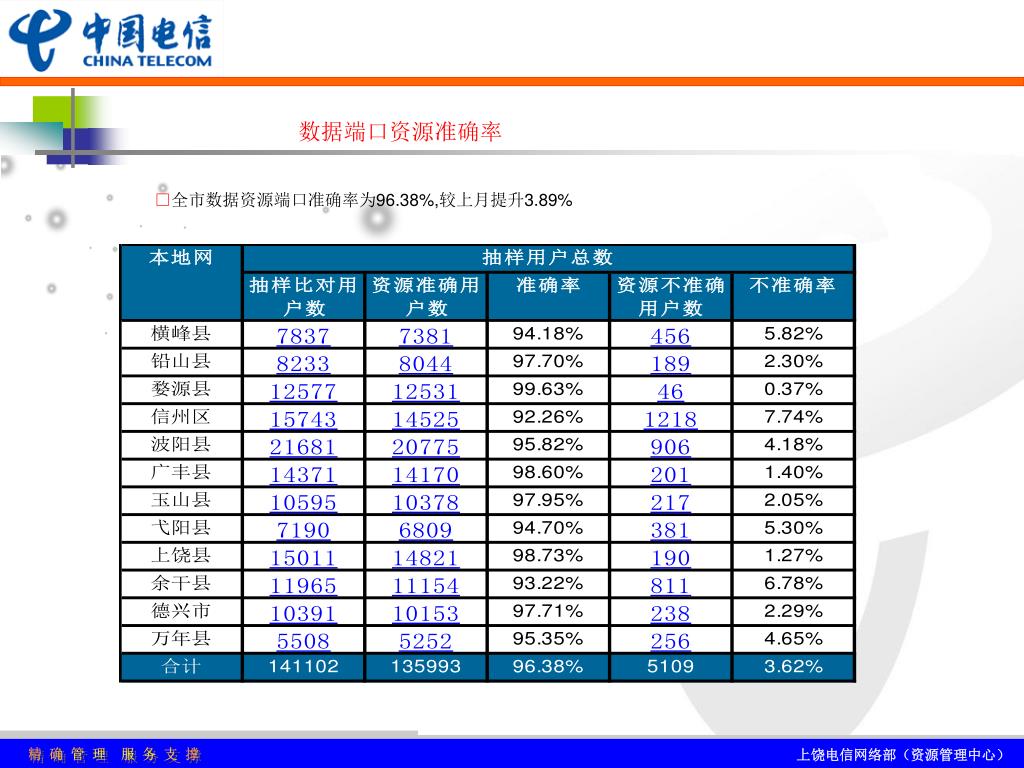Open link 906 in 波阳县 row
The image size is (1024, 768).
tap(670, 447)
